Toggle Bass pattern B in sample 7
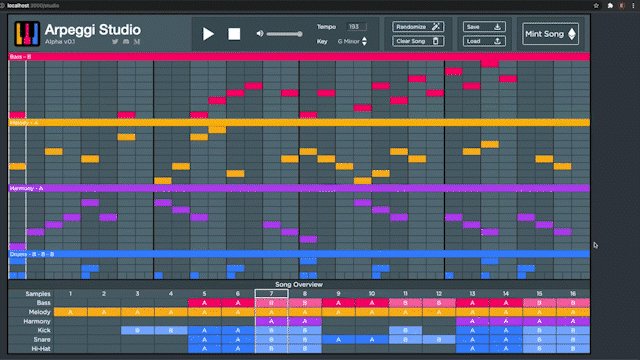This screenshot has width=640, height=360. coord(271,303)
